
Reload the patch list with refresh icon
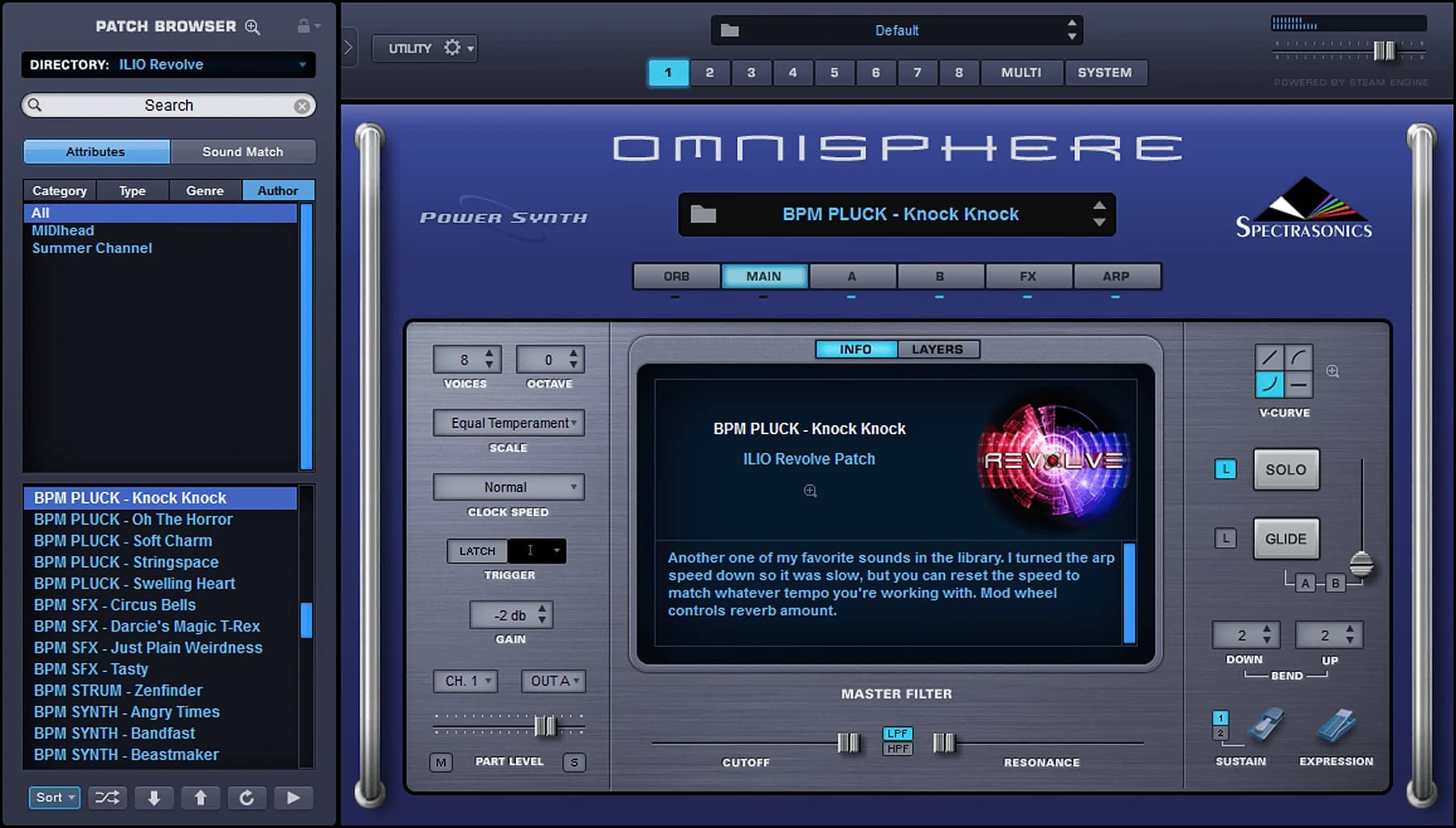pos(248,797)
